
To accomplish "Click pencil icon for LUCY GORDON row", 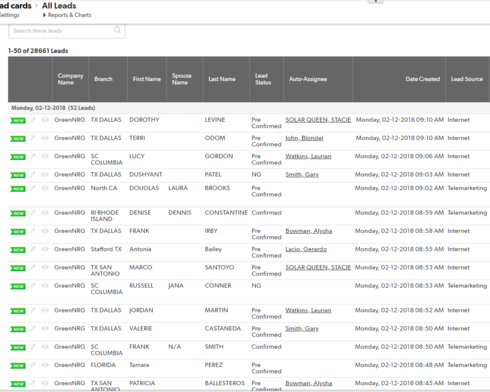I will coord(32,157).
